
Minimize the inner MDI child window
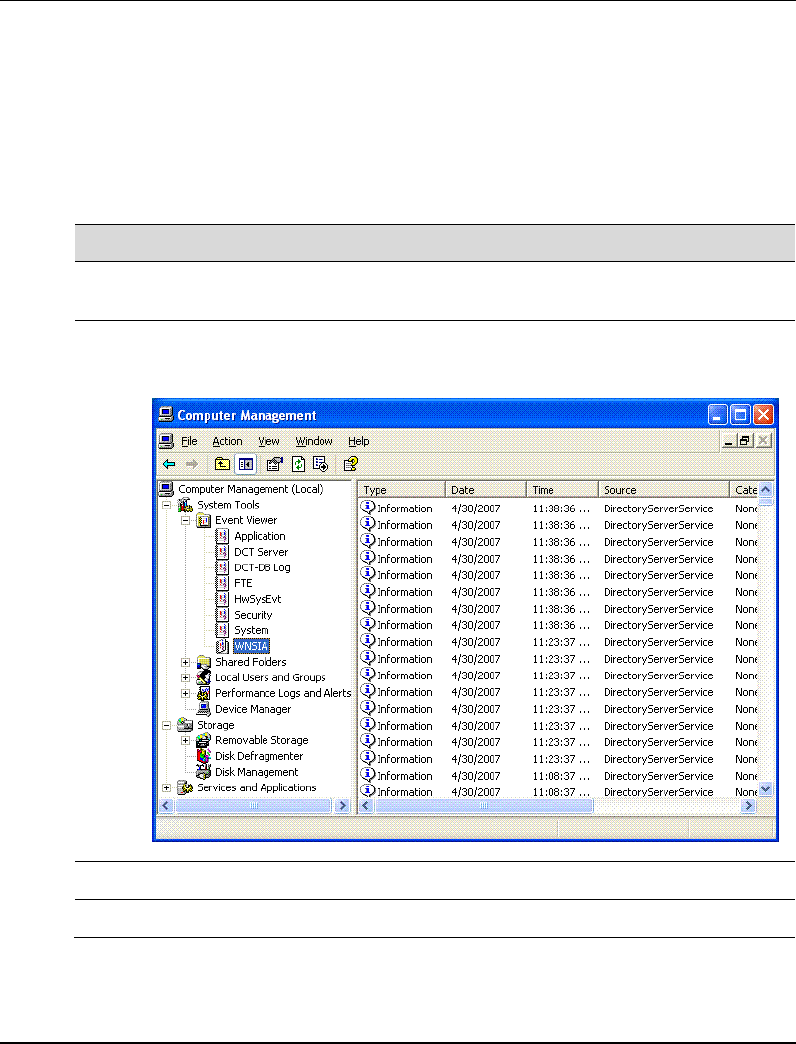click(729, 441)
